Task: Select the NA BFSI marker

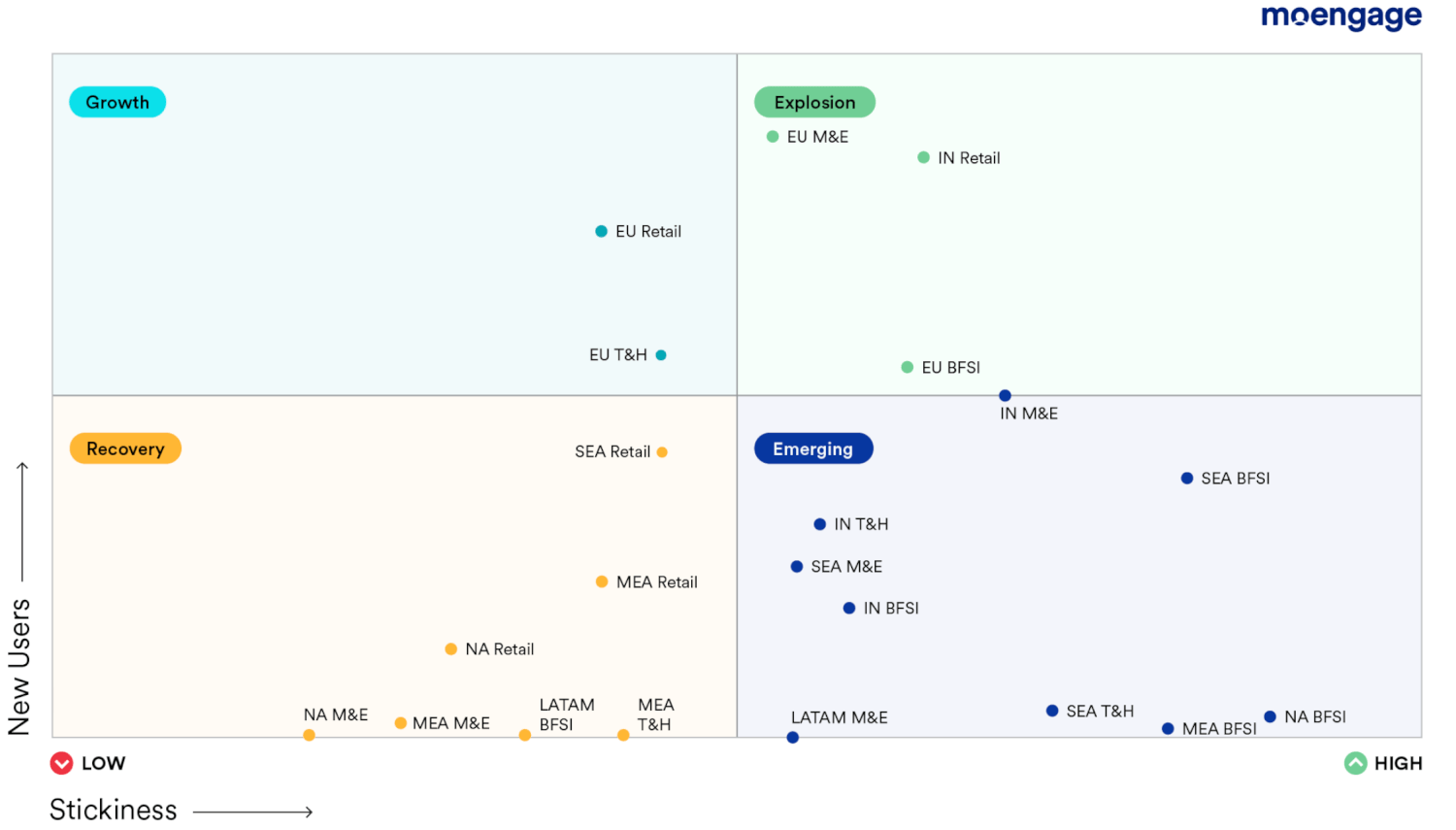Action: coord(1270,716)
